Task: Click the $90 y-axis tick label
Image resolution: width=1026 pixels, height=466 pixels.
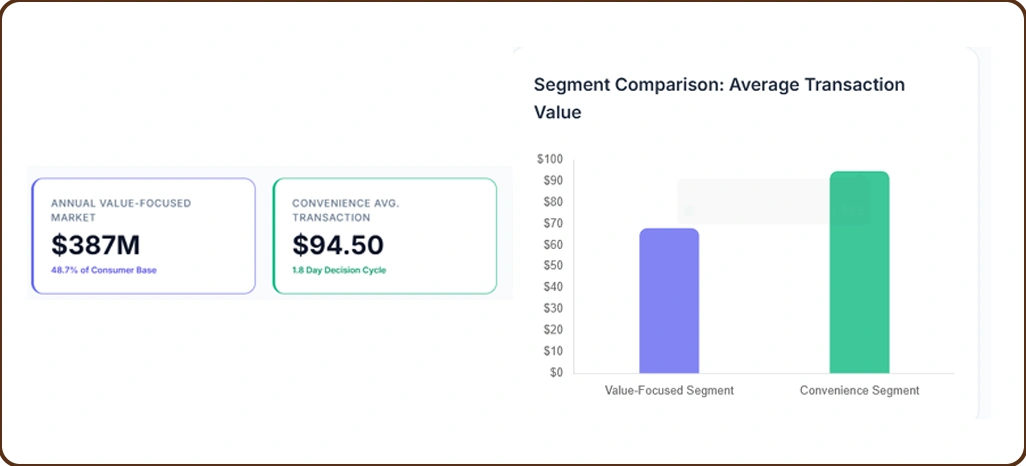Action: point(552,181)
